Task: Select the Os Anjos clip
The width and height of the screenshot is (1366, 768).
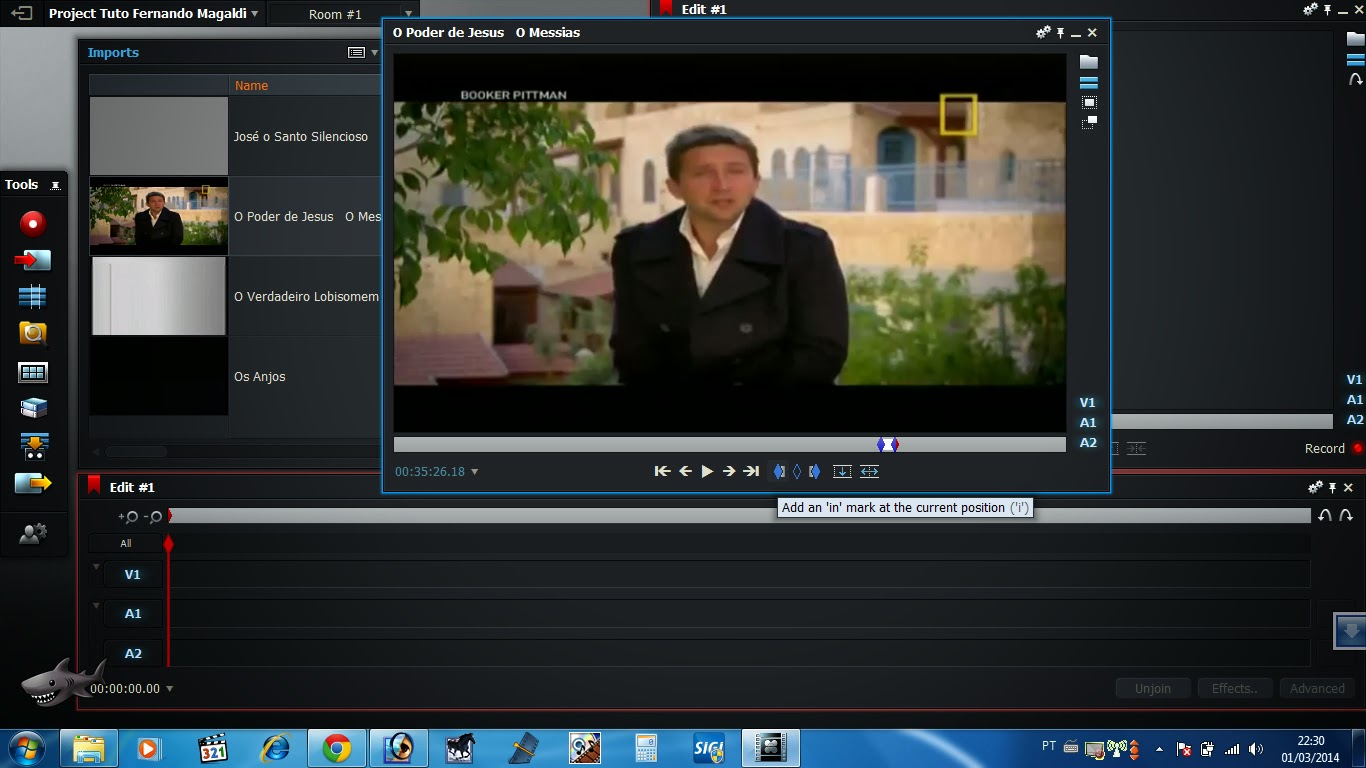Action: click(236, 376)
